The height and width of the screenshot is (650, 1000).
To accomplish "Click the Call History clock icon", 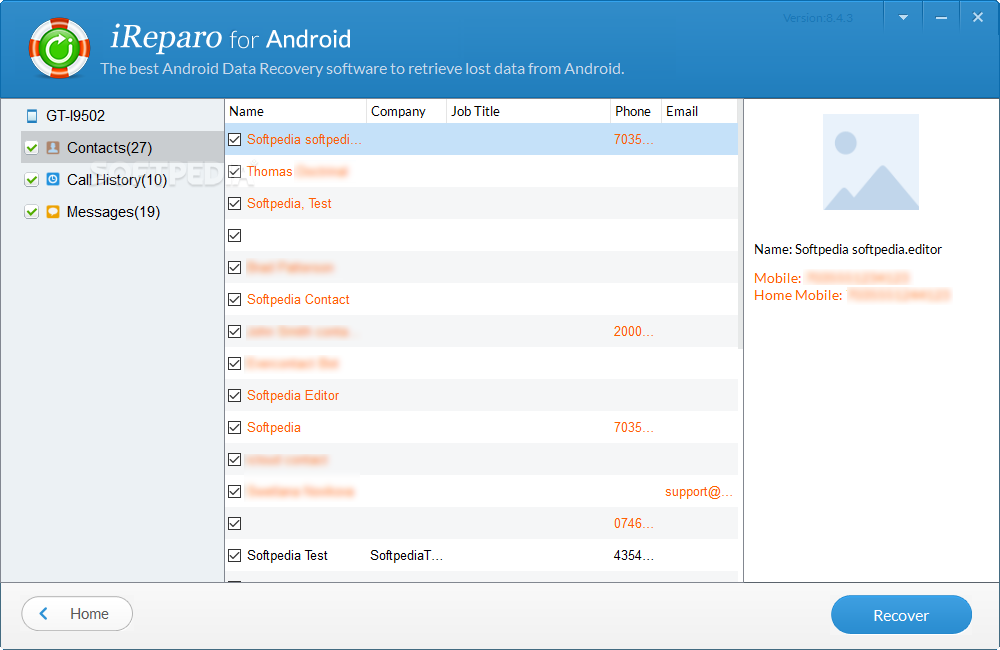I will 53,179.
